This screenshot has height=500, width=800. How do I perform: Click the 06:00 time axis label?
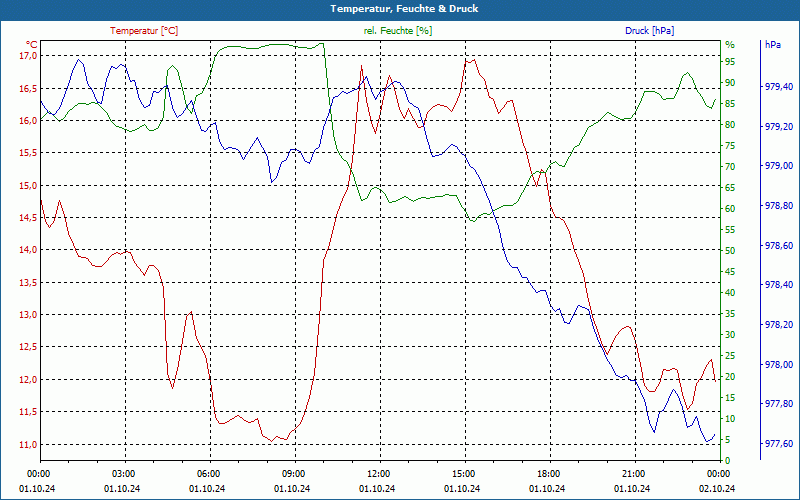click(208, 473)
